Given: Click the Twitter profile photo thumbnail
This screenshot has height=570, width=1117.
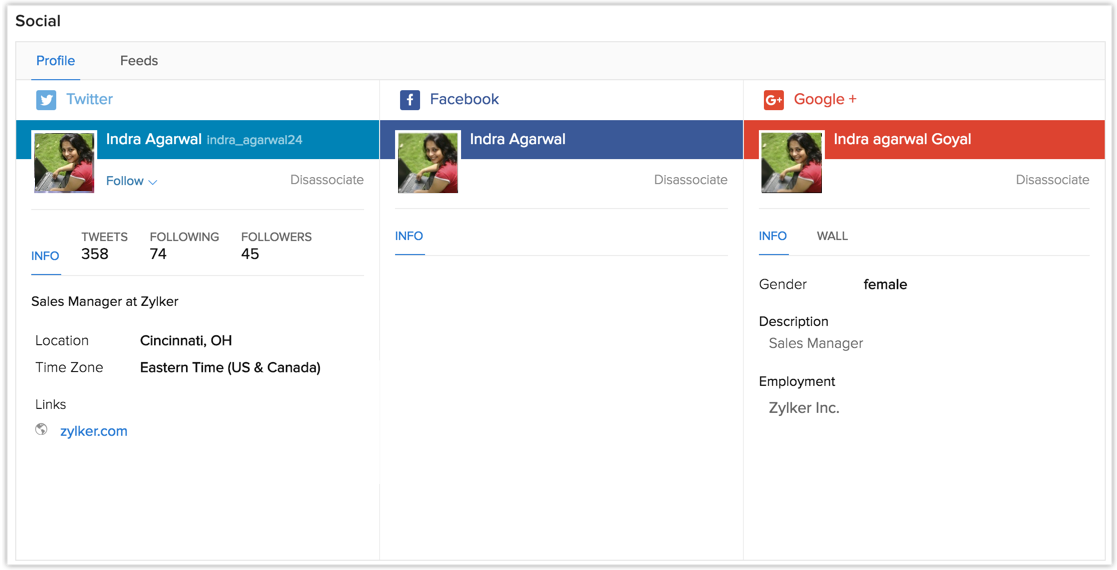Looking at the screenshot, I should click(64, 161).
